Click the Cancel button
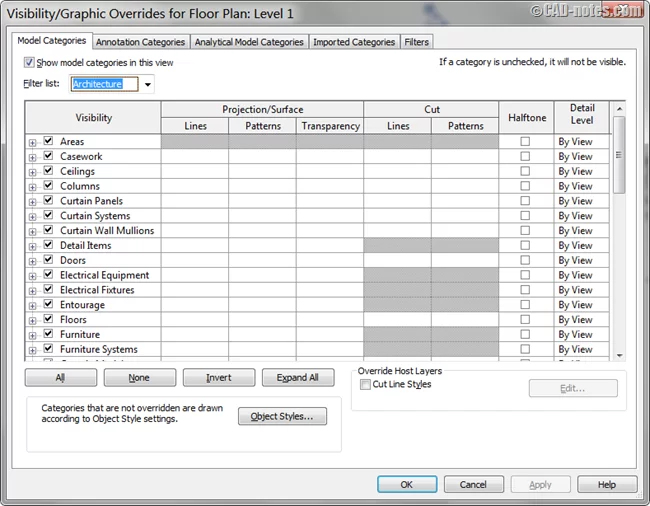Image resolution: width=650 pixels, height=506 pixels. 473,484
